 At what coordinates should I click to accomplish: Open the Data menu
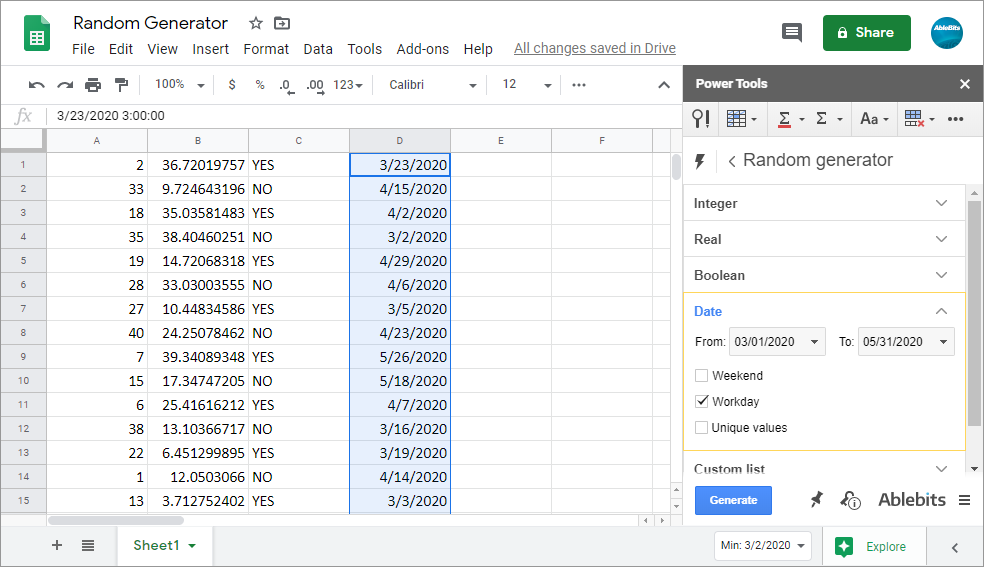[x=318, y=49]
